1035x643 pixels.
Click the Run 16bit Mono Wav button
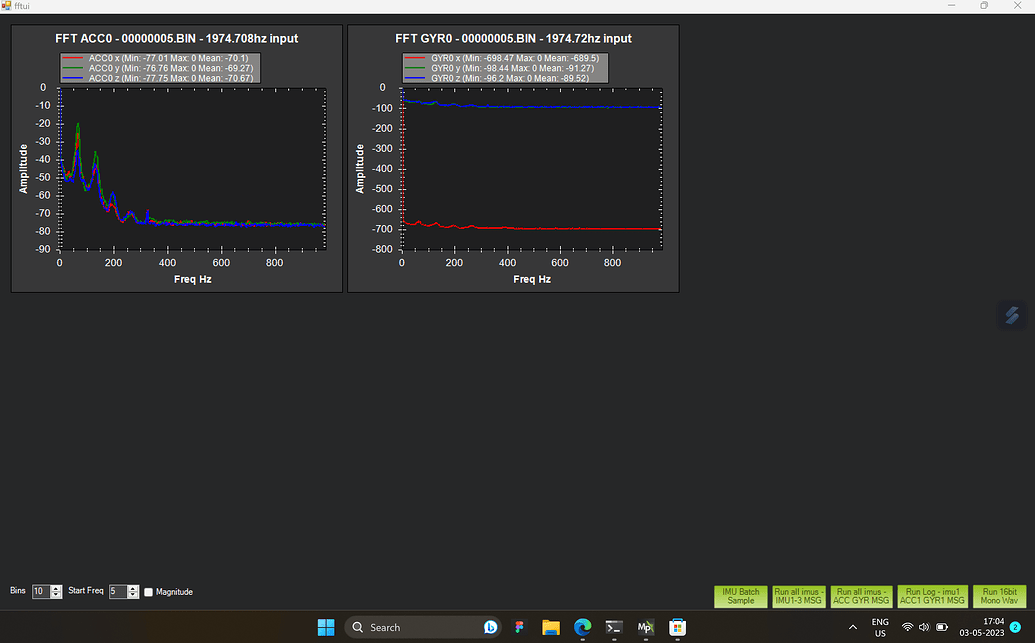tap(999, 596)
